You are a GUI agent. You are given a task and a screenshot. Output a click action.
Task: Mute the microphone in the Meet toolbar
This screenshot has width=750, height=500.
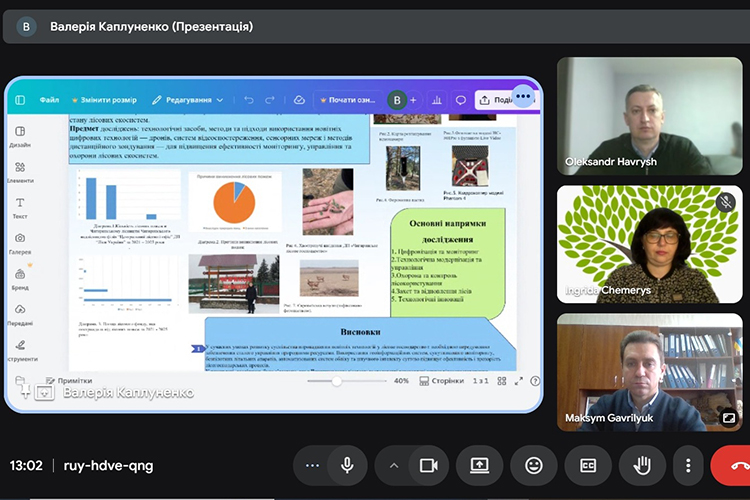(347, 465)
